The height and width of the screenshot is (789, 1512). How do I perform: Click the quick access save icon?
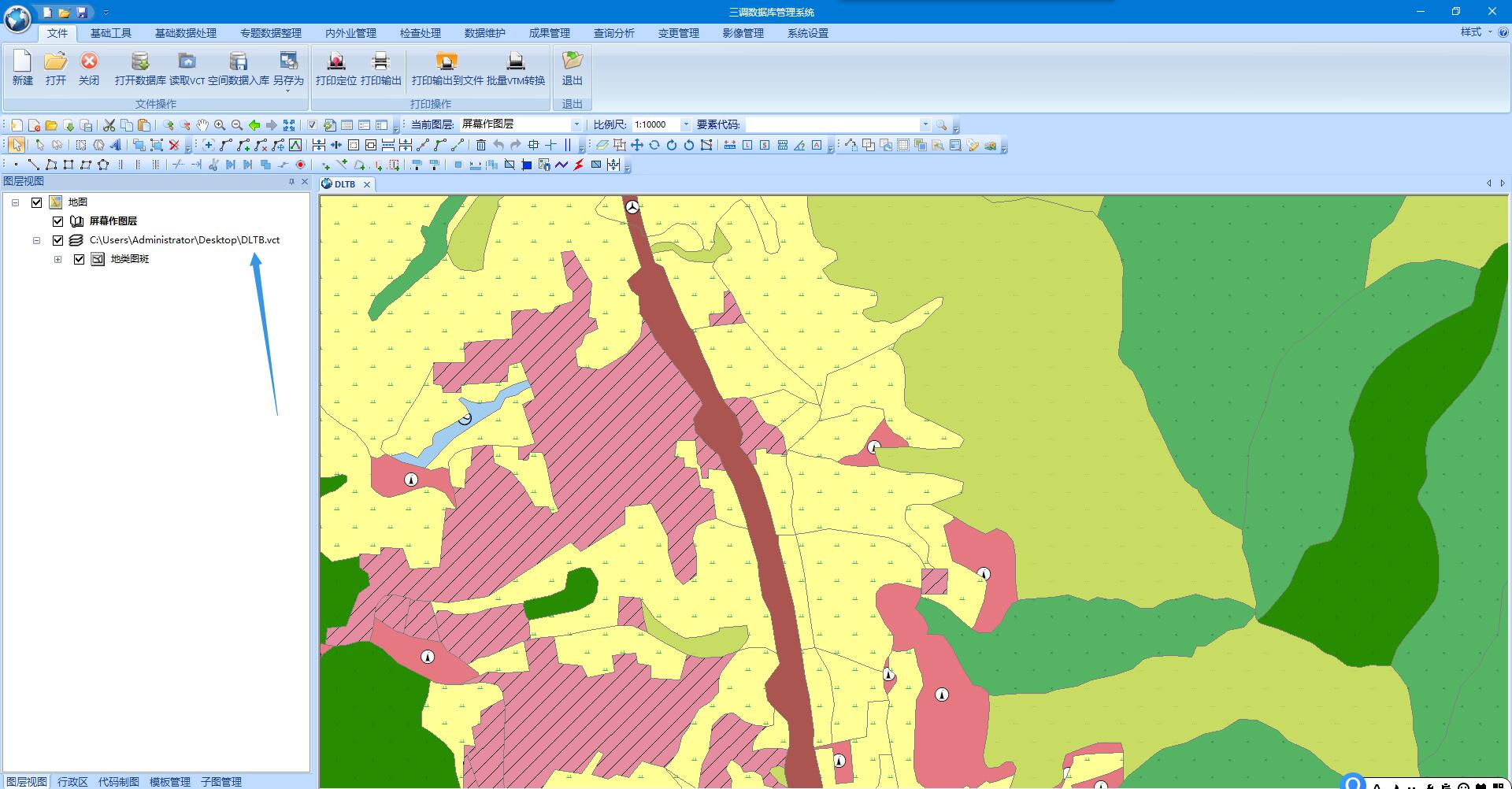82,13
